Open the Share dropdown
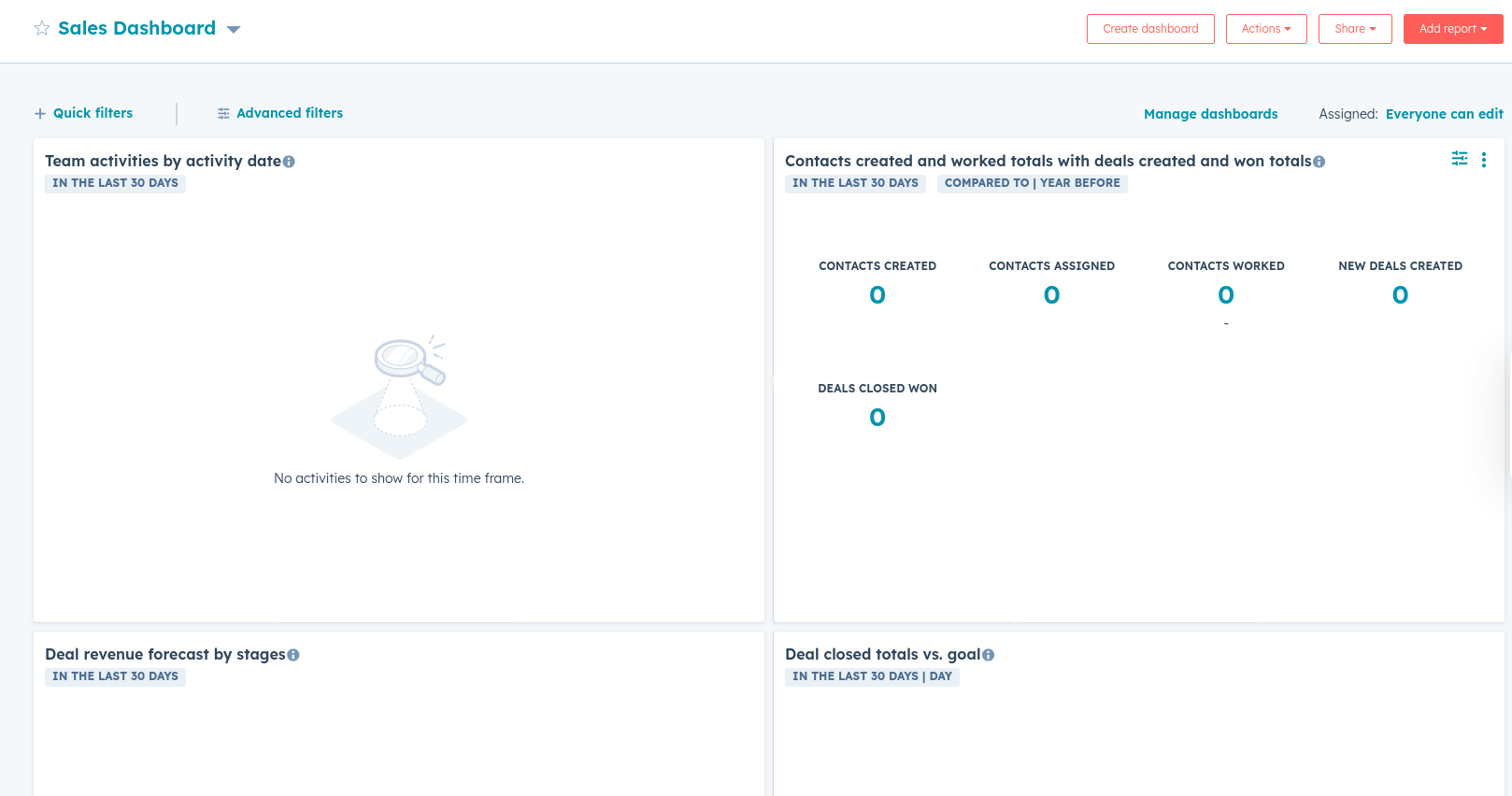Screen dimensions: 1512x796 pos(1355,29)
